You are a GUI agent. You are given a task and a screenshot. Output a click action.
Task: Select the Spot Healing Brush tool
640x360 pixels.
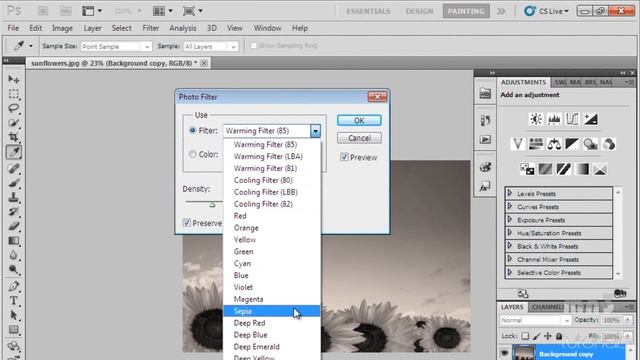point(13,168)
